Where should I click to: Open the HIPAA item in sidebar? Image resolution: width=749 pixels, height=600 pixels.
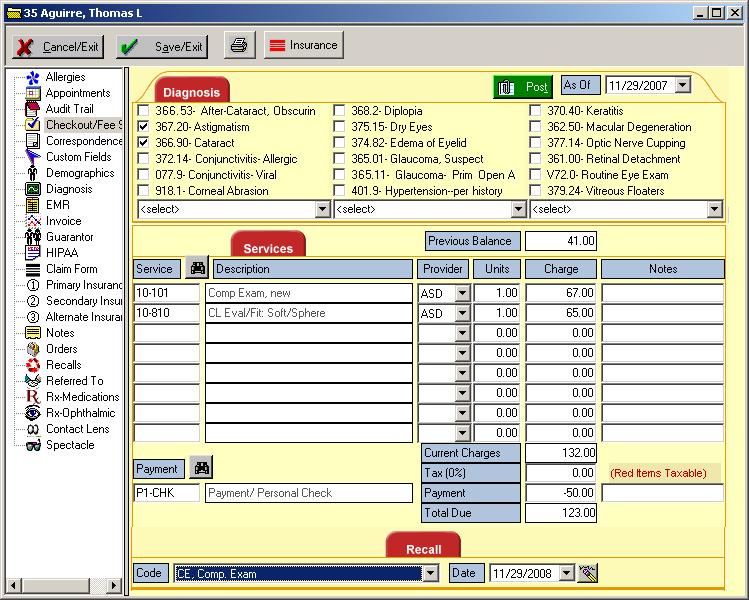(x=62, y=253)
